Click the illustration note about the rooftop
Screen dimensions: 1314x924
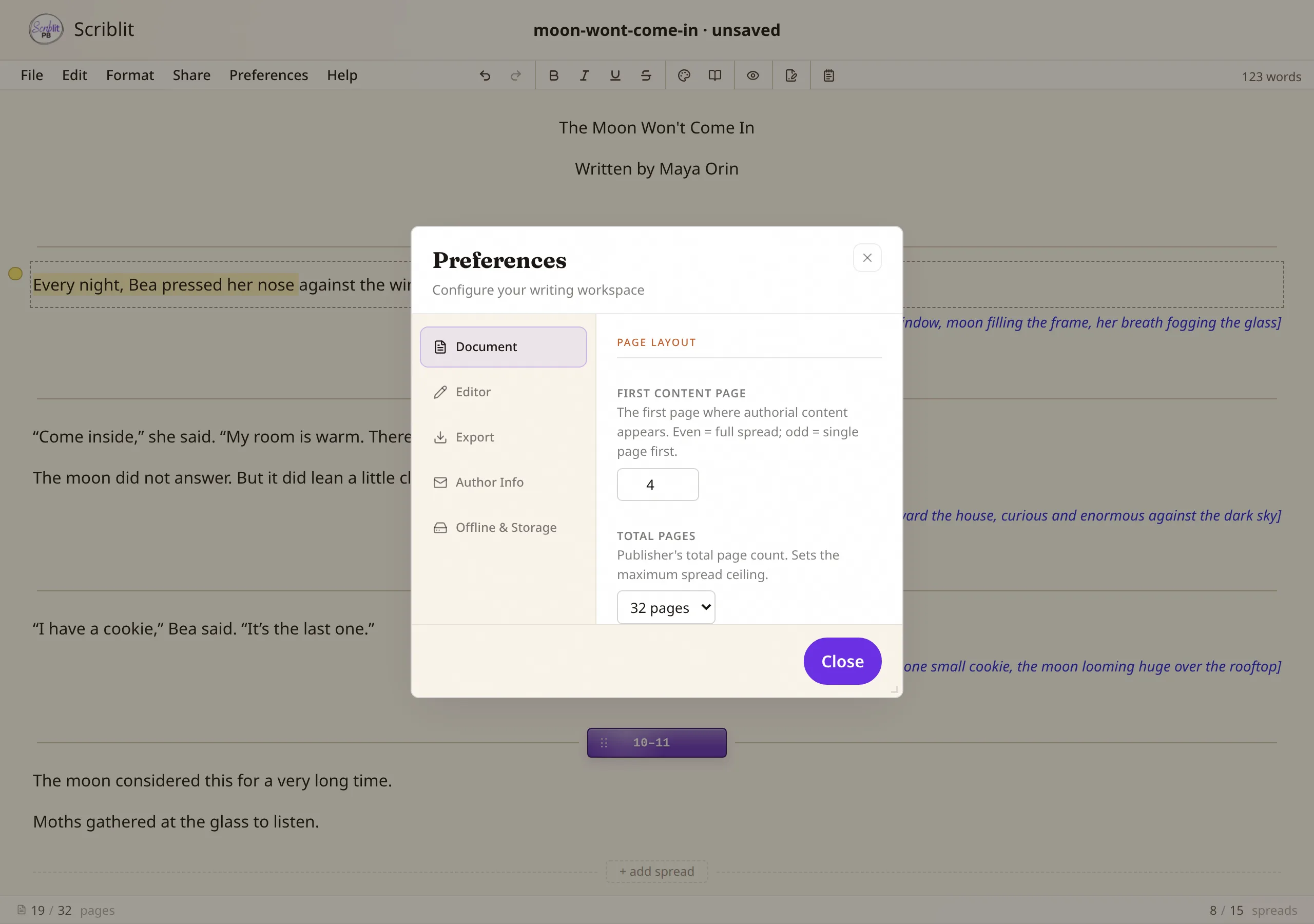click(1092, 666)
